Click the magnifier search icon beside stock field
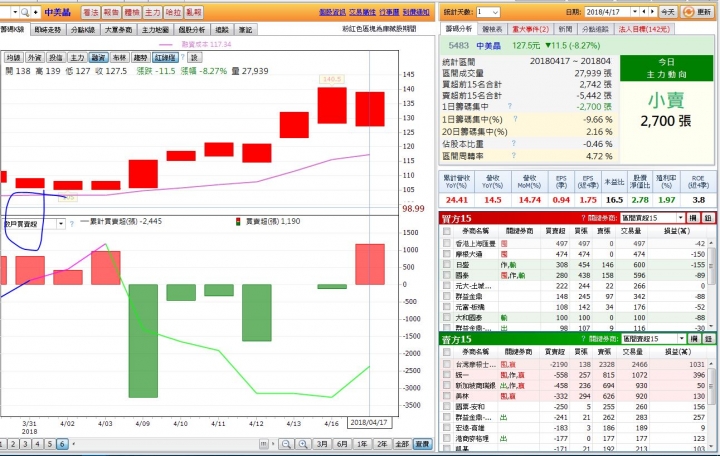The image size is (720, 456). pyautogui.click(x=25, y=12)
